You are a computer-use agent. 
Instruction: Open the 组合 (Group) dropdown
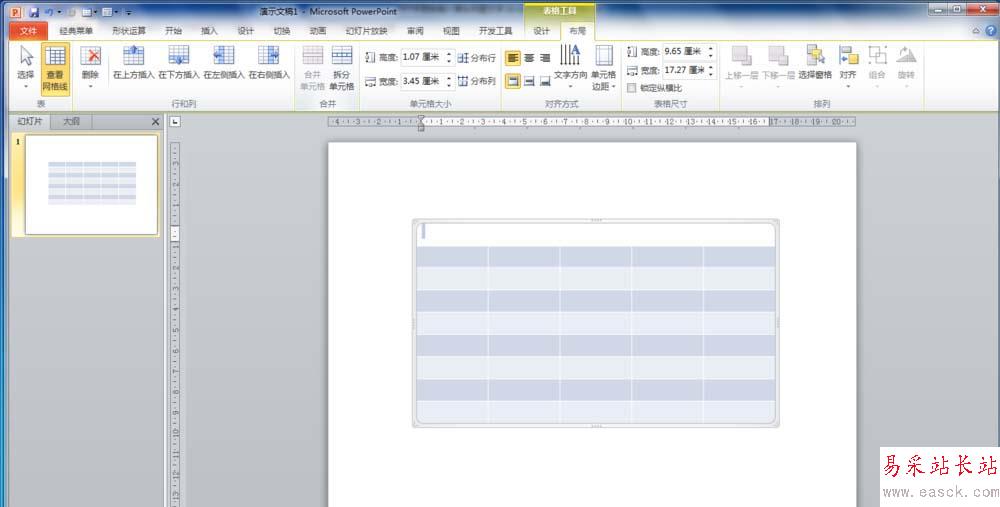click(878, 67)
